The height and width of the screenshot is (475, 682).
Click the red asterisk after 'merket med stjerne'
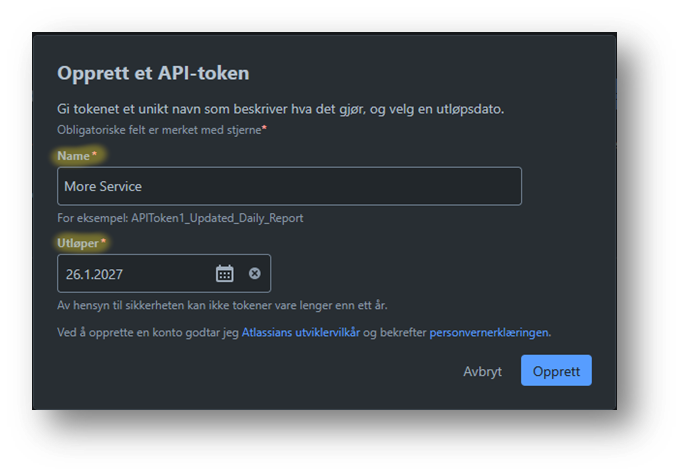264,130
